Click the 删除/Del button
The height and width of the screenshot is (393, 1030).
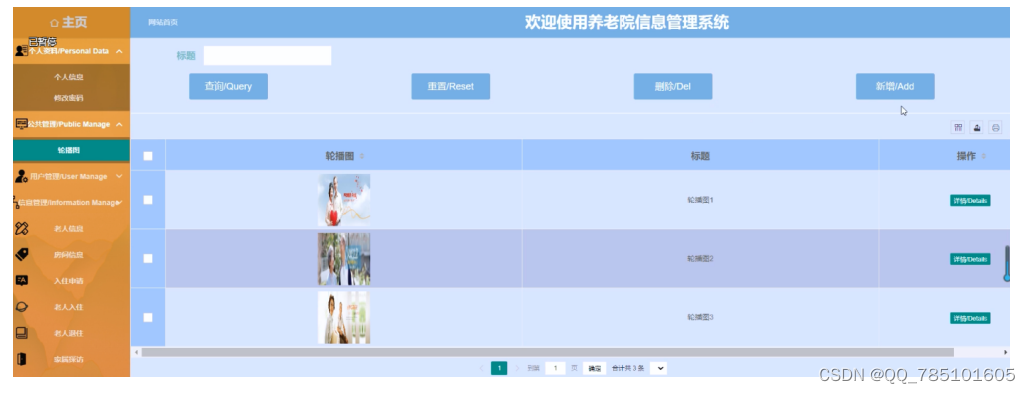click(x=673, y=86)
